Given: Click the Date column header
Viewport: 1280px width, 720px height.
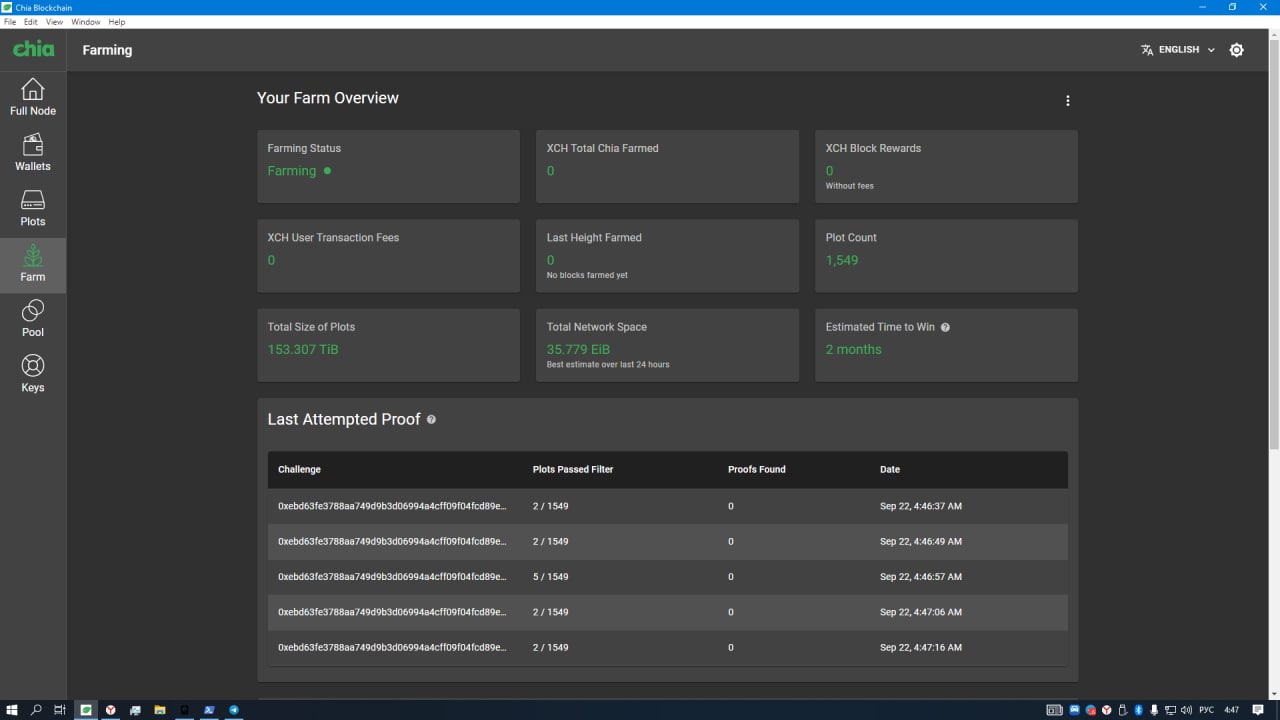Looking at the screenshot, I should click(890, 469).
